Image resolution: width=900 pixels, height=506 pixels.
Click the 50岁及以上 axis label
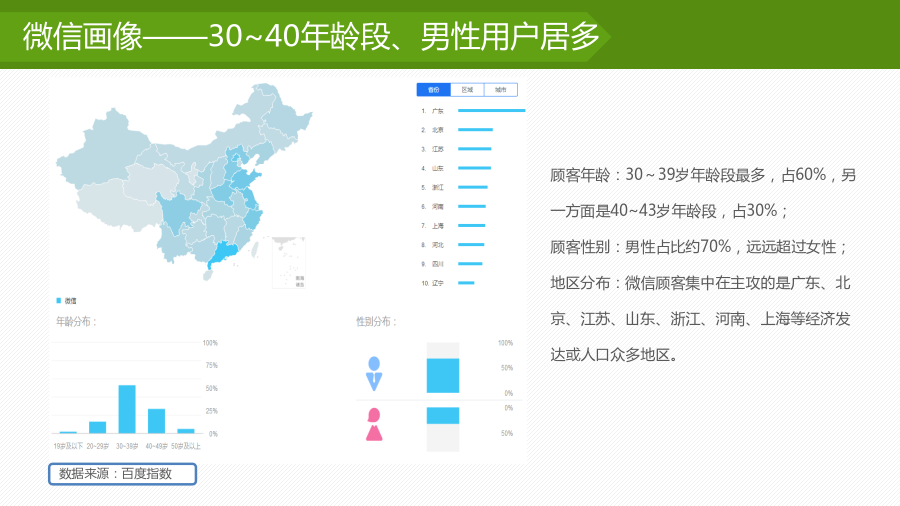(x=186, y=446)
